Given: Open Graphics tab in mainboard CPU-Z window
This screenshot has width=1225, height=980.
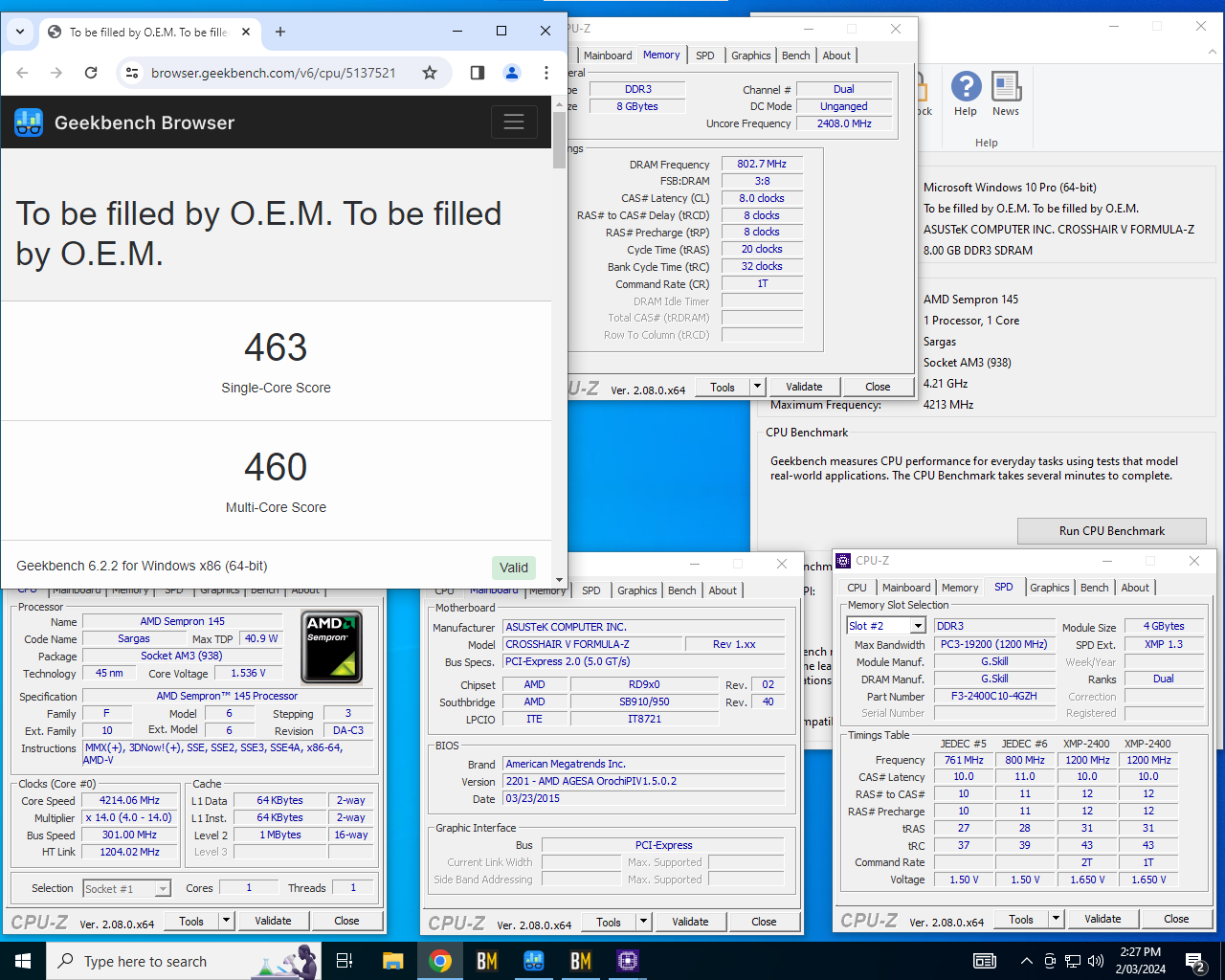Looking at the screenshot, I should tap(637, 590).
